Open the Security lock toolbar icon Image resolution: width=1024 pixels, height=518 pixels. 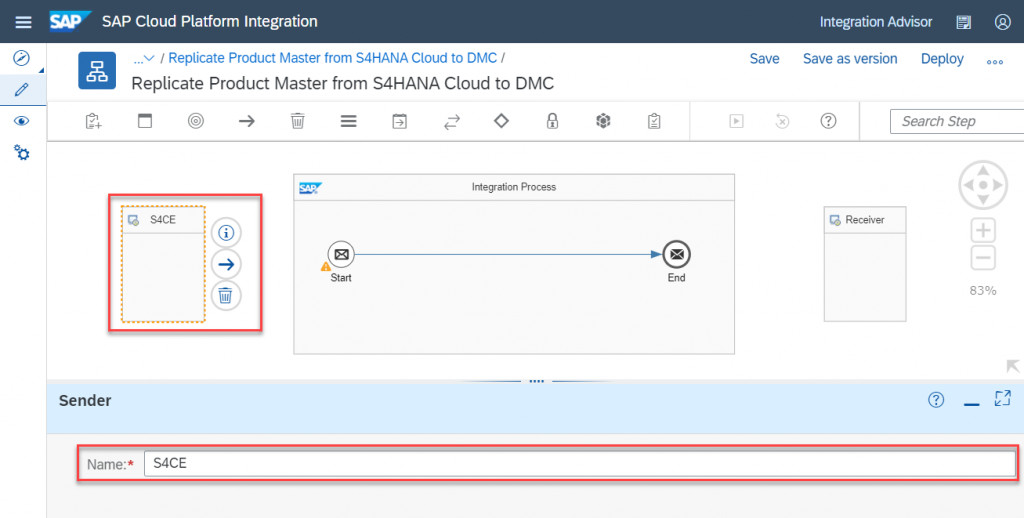(x=552, y=121)
